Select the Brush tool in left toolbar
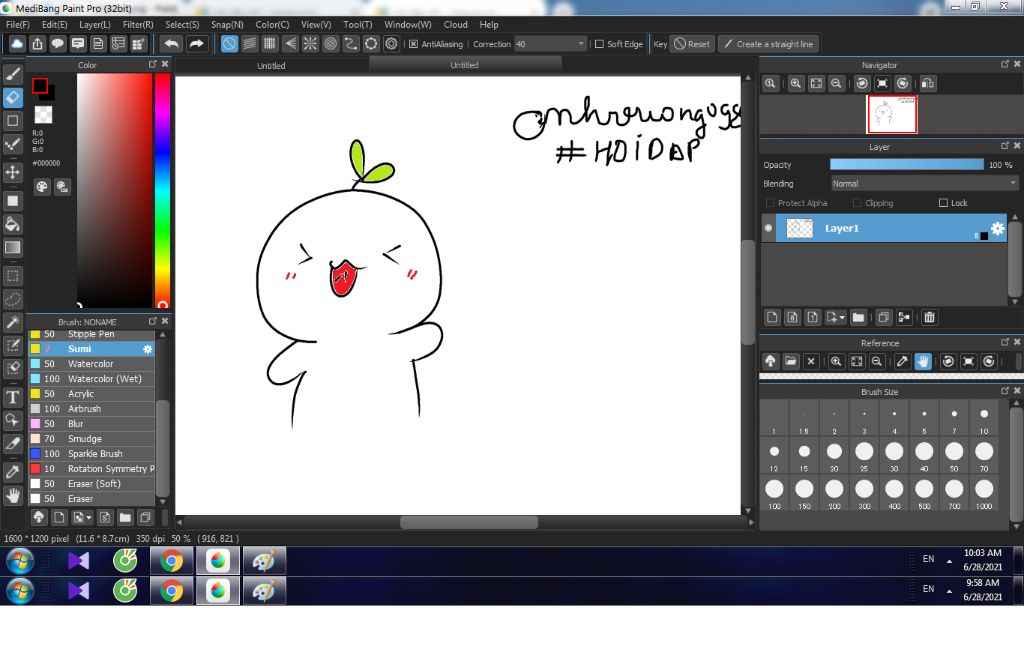The width and height of the screenshot is (1024, 661). [12, 74]
